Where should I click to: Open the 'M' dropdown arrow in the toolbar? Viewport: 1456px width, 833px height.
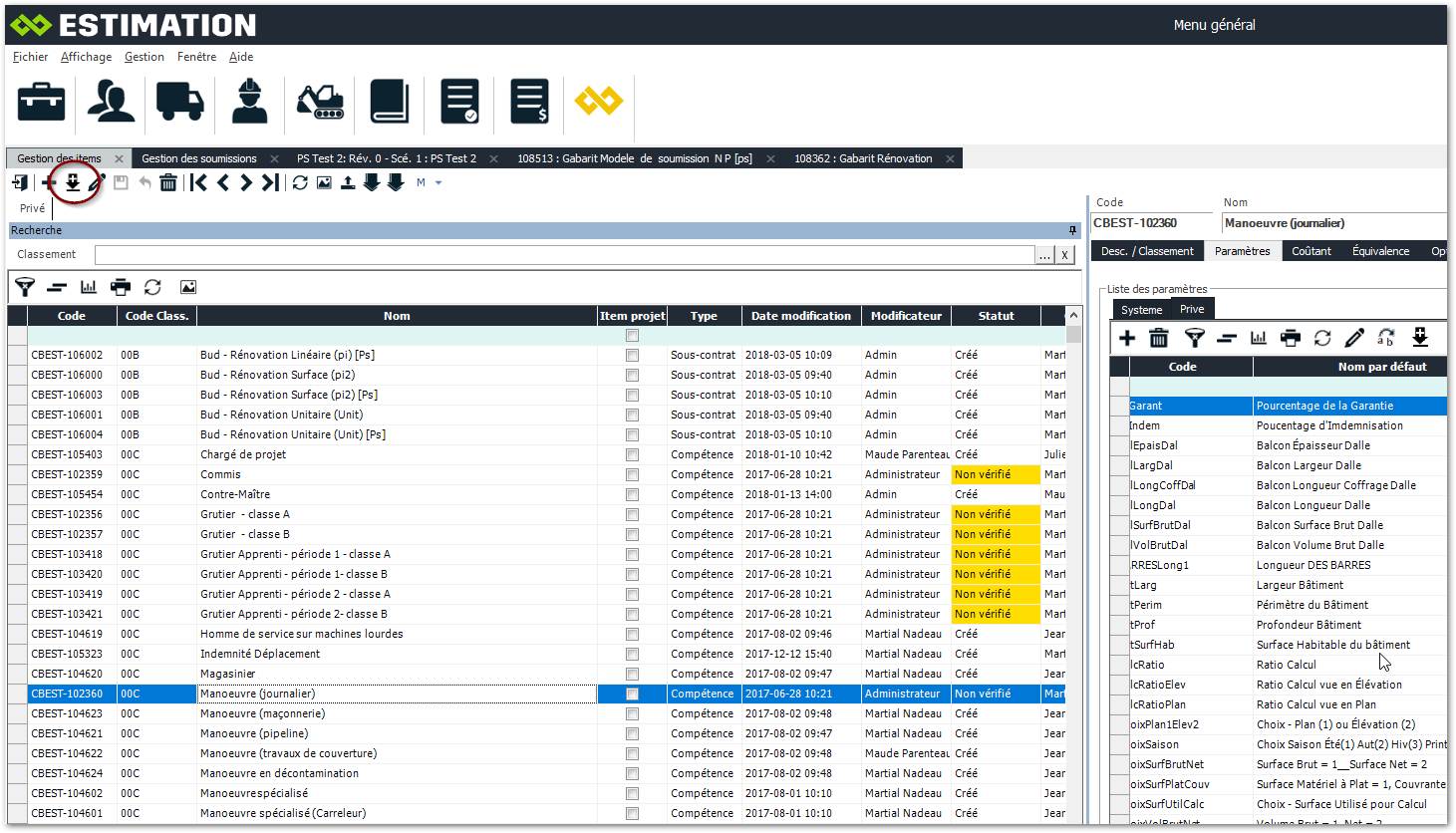tap(438, 183)
